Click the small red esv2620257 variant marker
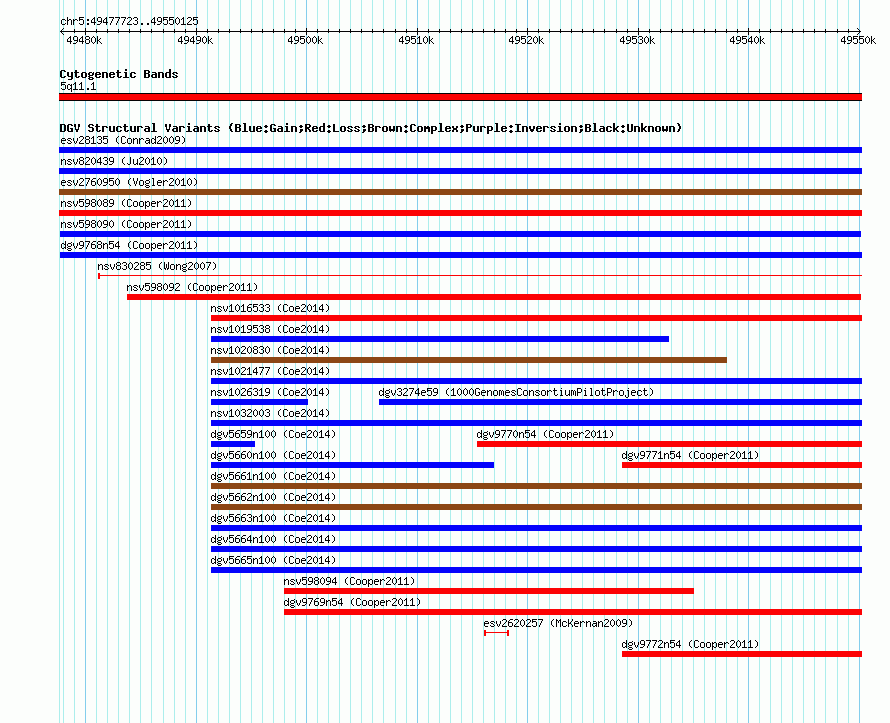This screenshot has height=723, width=890. [496, 633]
